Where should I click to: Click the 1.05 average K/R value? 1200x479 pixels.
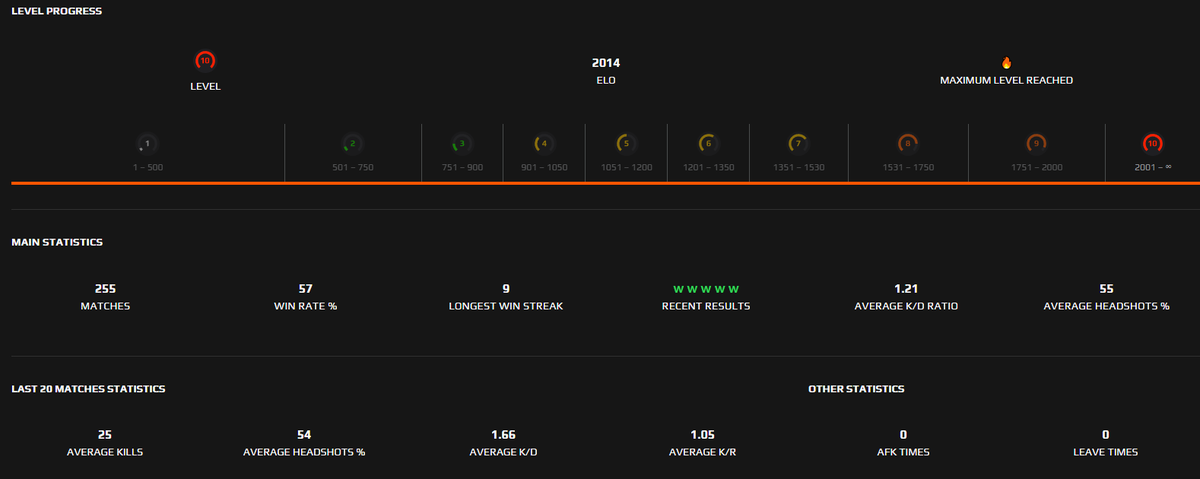[x=704, y=434]
